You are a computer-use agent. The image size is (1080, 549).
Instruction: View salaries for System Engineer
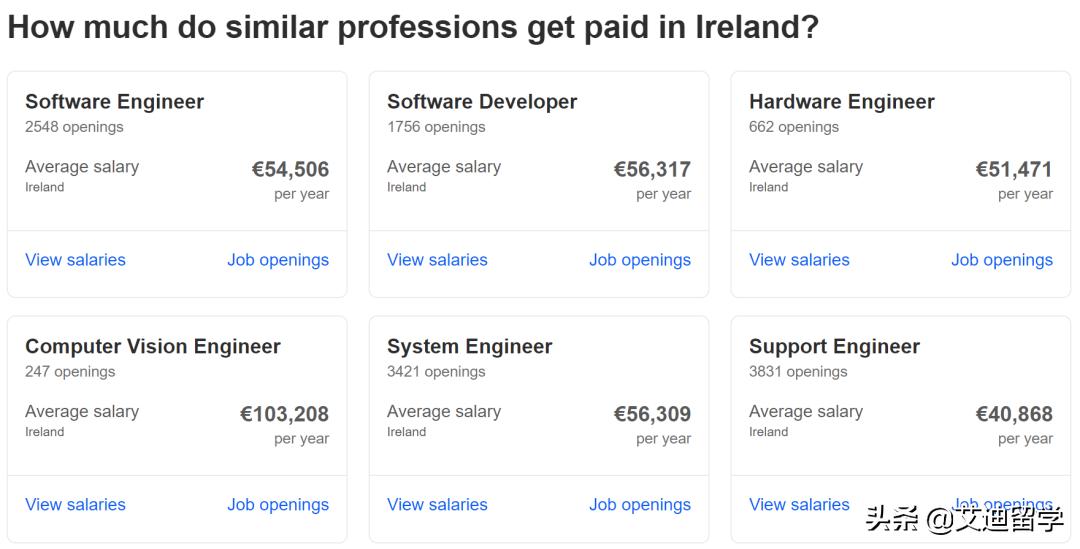tap(437, 505)
